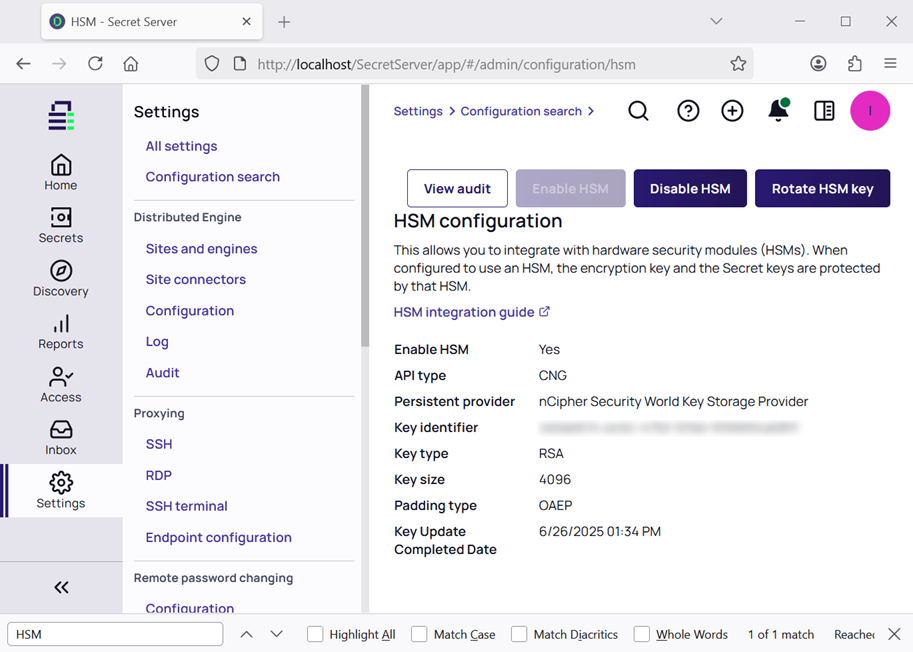Open Firefox application hamburger menu

890,63
